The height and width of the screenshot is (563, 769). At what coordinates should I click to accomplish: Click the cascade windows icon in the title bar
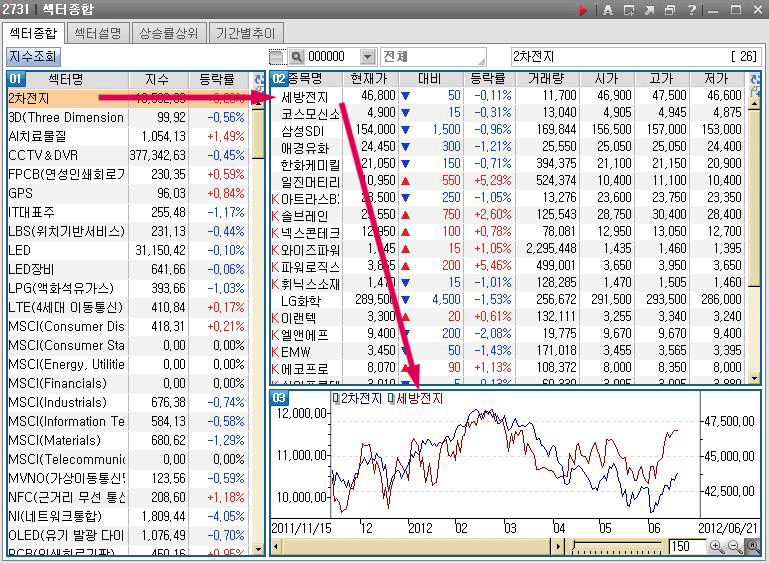coord(670,10)
